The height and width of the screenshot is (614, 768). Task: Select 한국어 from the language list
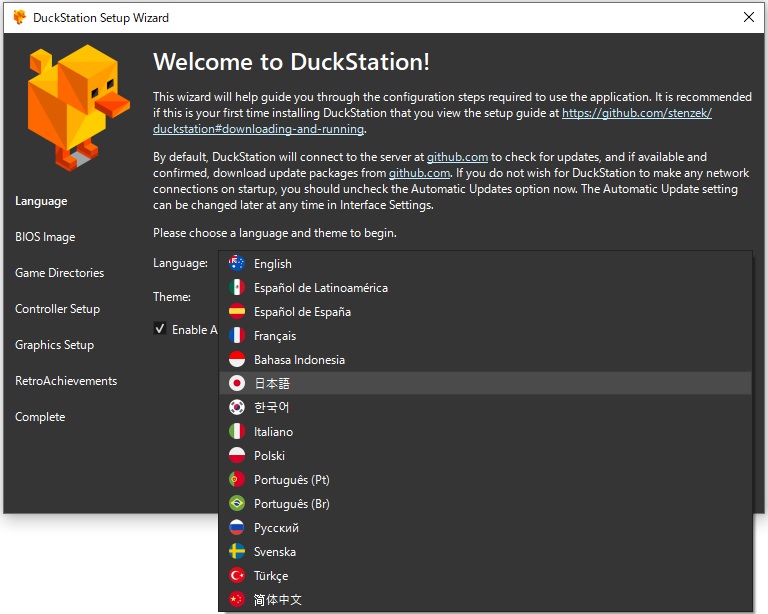click(x=485, y=407)
